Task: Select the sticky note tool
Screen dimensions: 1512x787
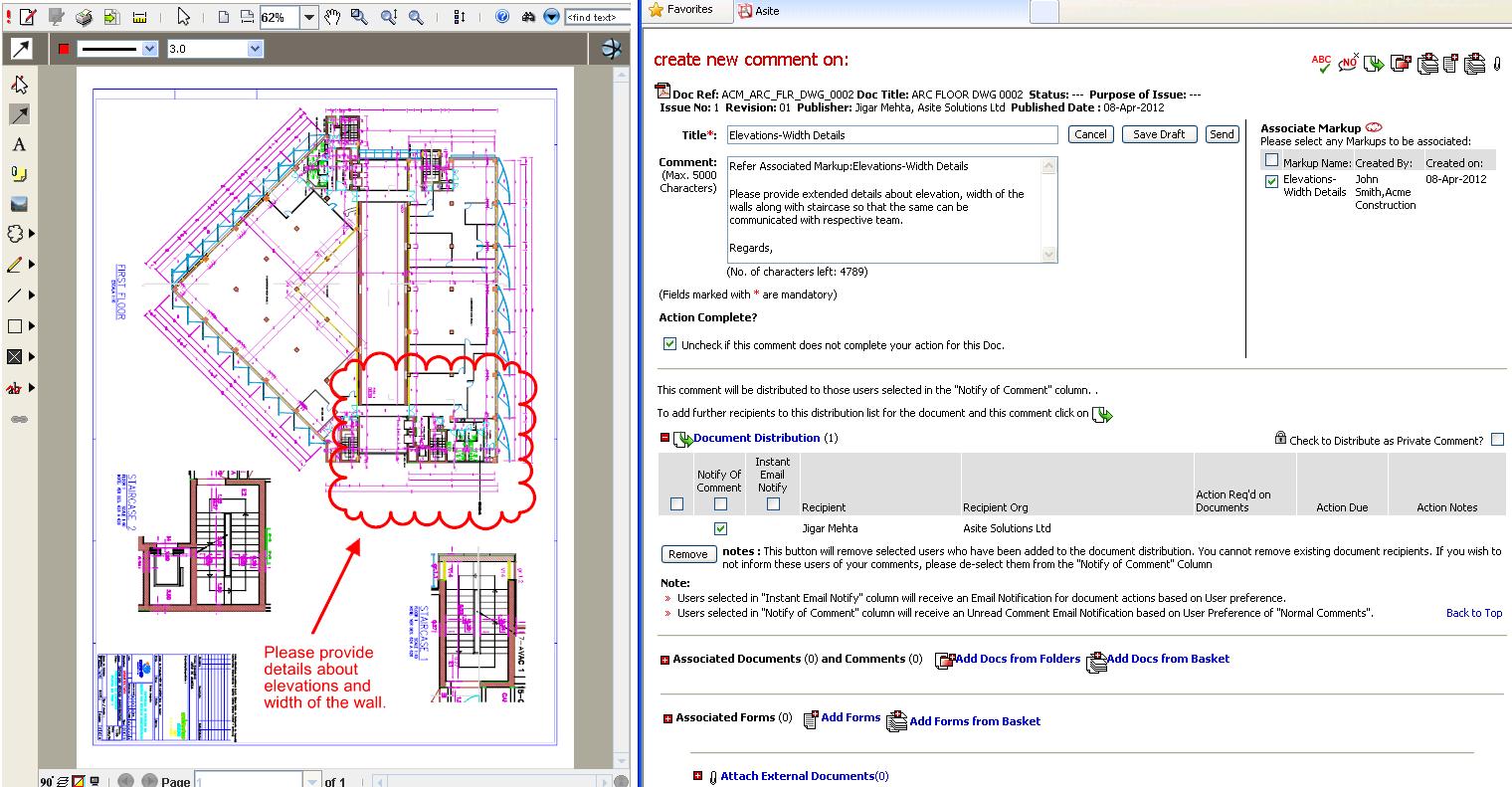Action: point(18,174)
